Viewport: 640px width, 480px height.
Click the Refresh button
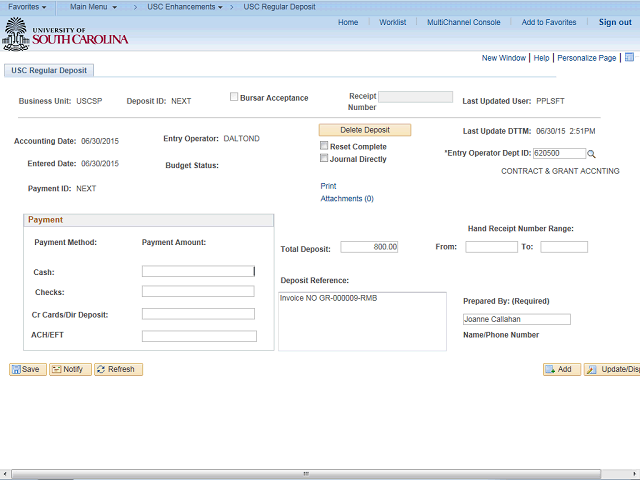[x=118, y=369]
